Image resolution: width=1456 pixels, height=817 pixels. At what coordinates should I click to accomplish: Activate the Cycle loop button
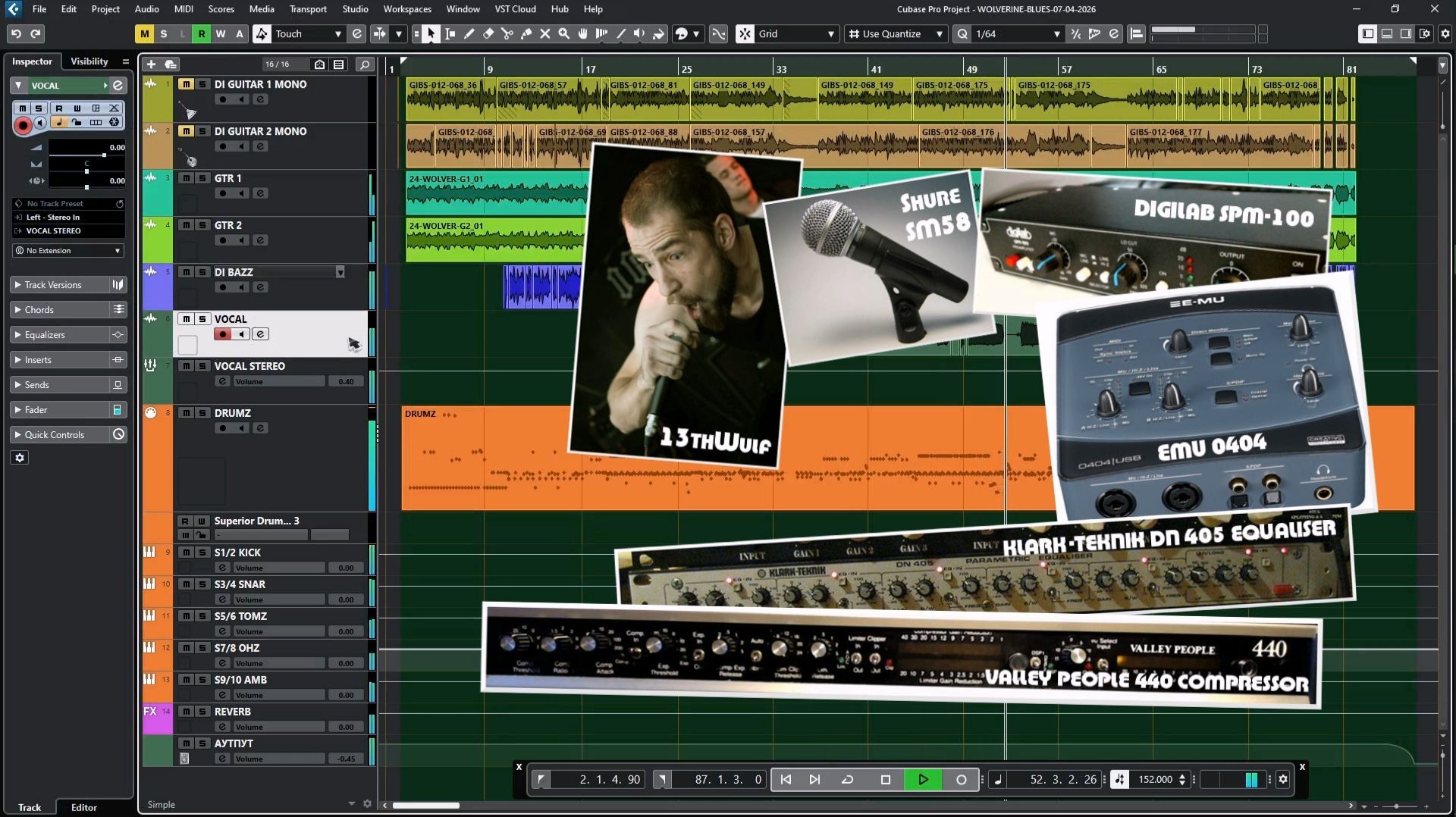pyautogui.click(x=847, y=779)
